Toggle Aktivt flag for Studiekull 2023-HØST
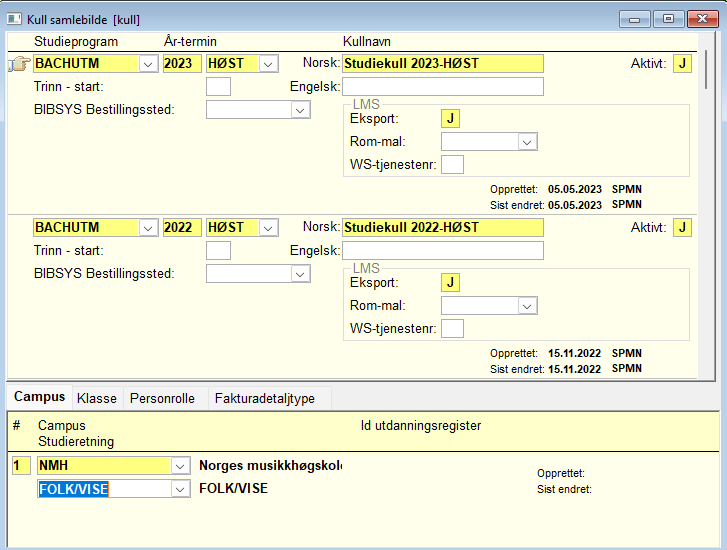Screen dimensions: 727x550 coord(682,64)
